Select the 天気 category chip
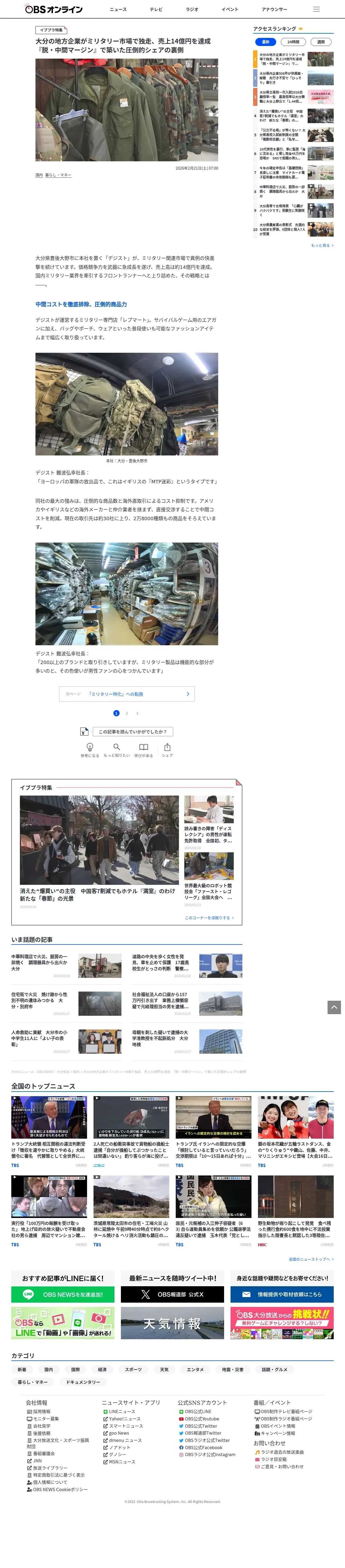The width and height of the screenshot is (345, 1568). click(x=164, y=1370)
